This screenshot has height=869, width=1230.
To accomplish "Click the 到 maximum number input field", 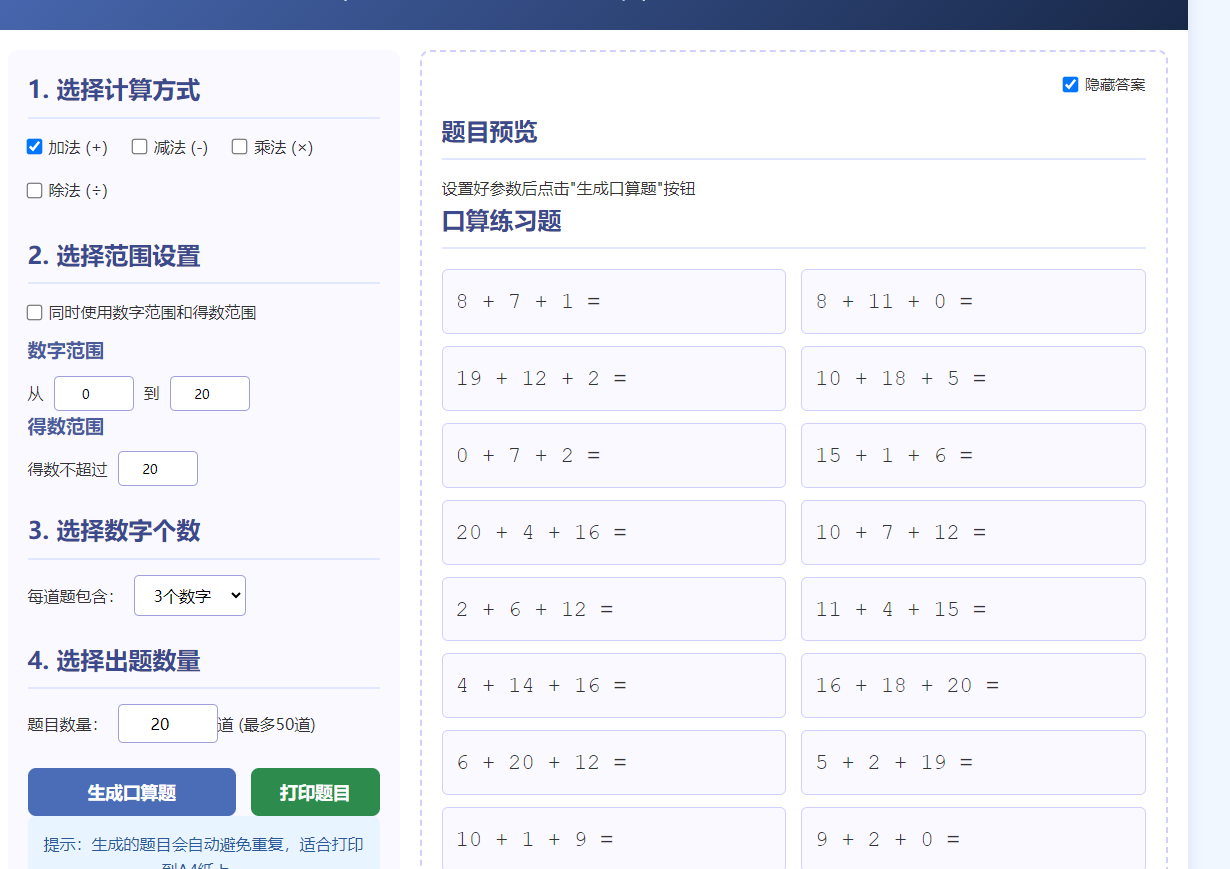I will pos(210,394).
